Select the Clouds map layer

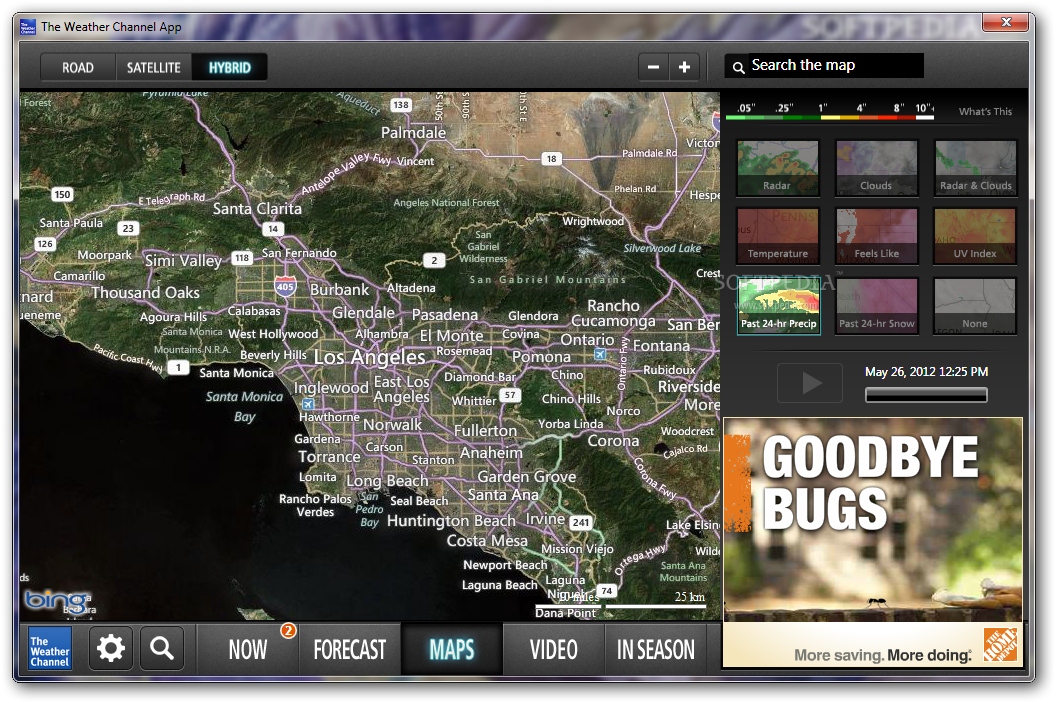876,168
